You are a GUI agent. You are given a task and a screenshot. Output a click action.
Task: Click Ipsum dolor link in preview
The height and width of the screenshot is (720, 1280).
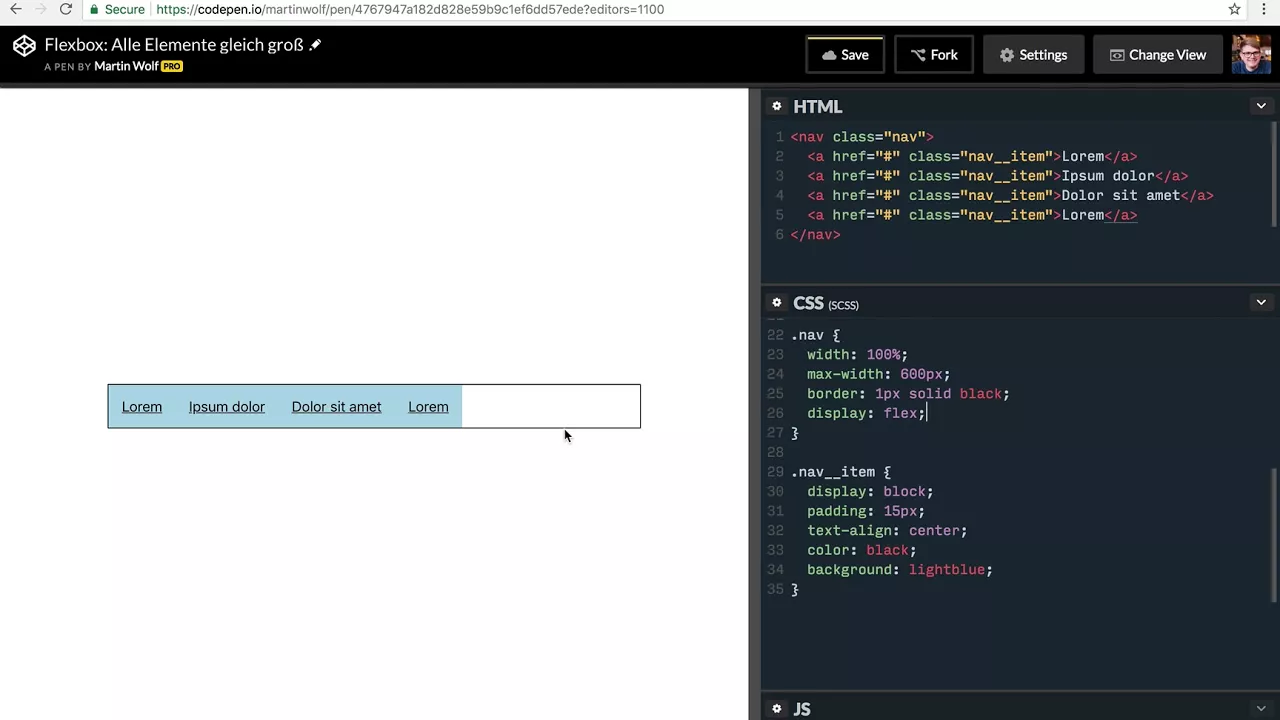227,407
